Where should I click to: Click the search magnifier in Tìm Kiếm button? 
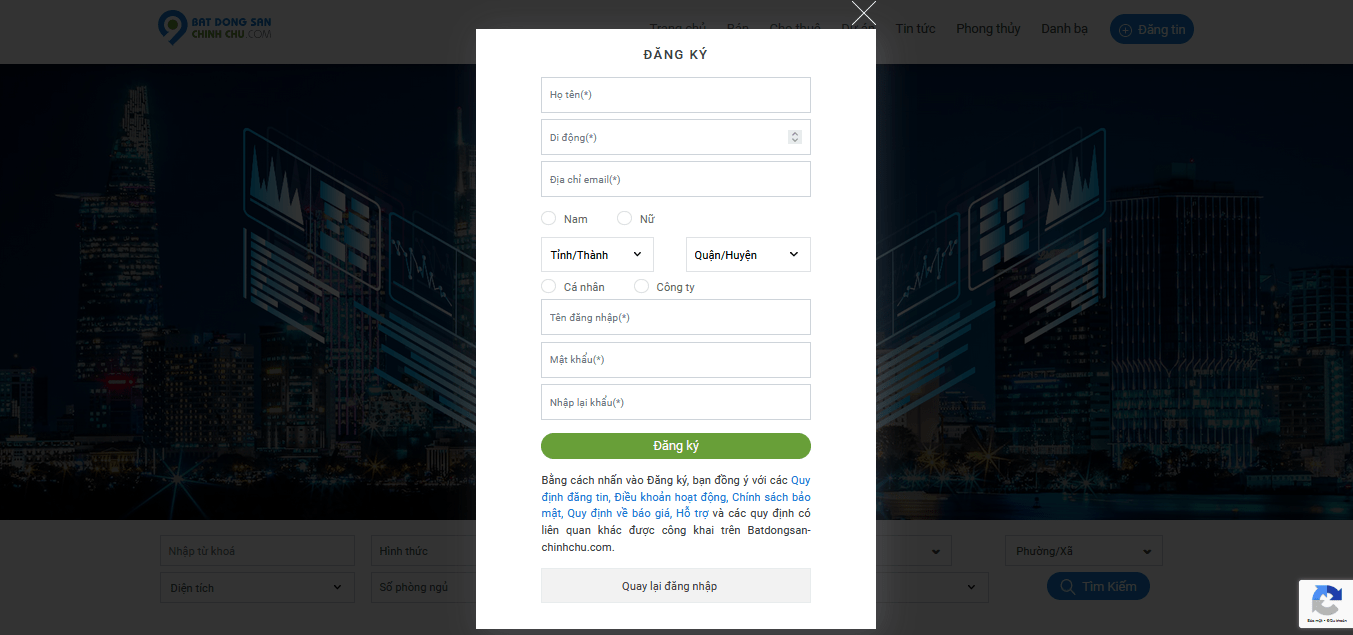[x=1068, y=587]
